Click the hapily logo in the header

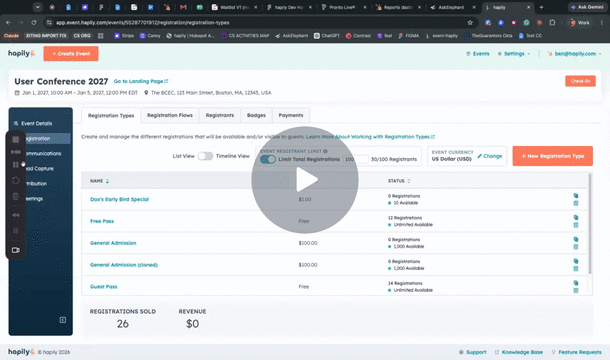tap(21, 53)
